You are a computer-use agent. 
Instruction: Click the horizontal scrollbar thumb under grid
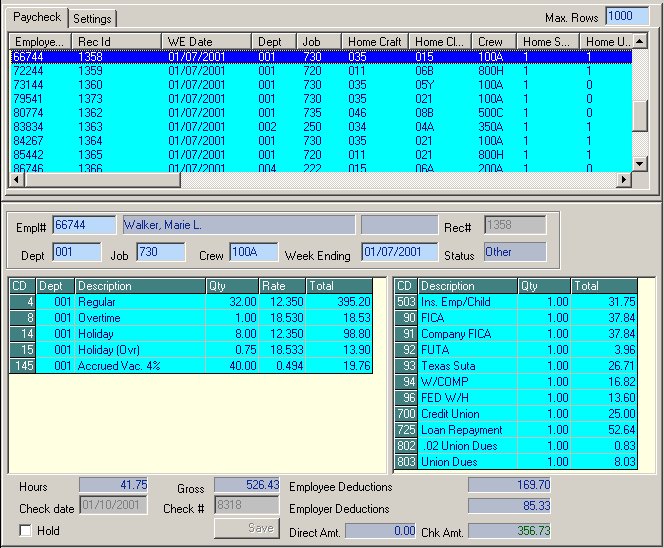click(100, 180)
